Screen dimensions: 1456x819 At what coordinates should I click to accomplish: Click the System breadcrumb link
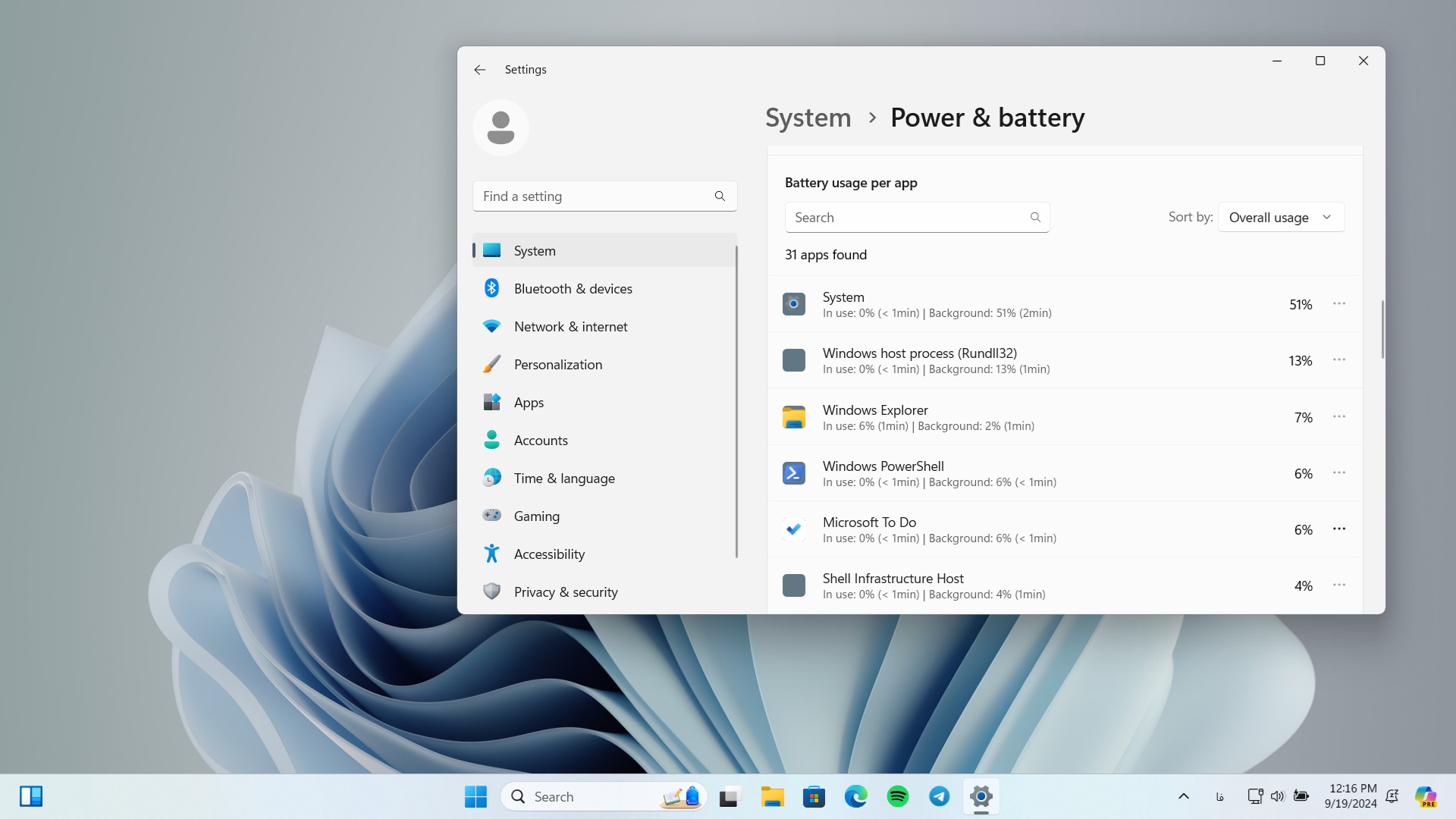tap(809, 117)
